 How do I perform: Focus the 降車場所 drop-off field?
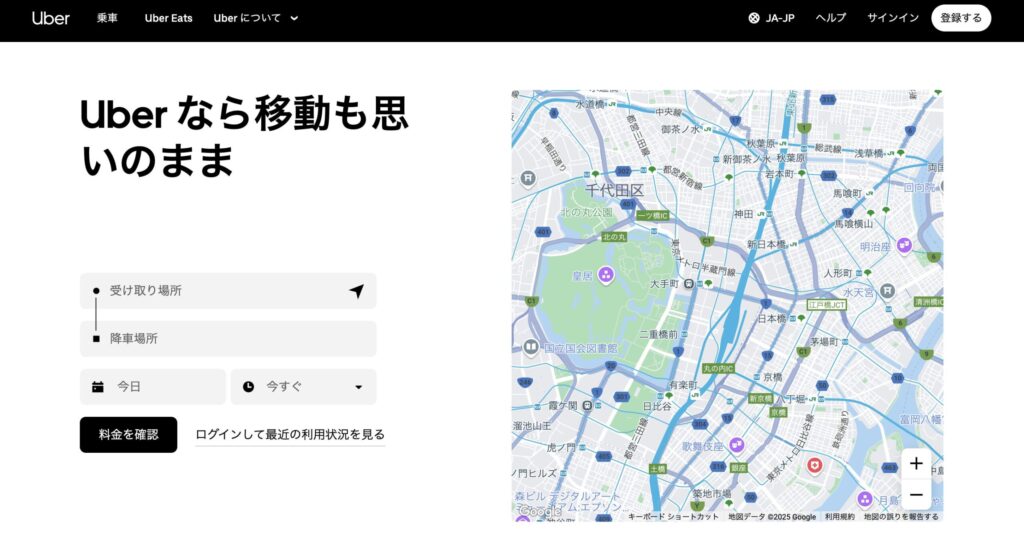coord(228,338)
